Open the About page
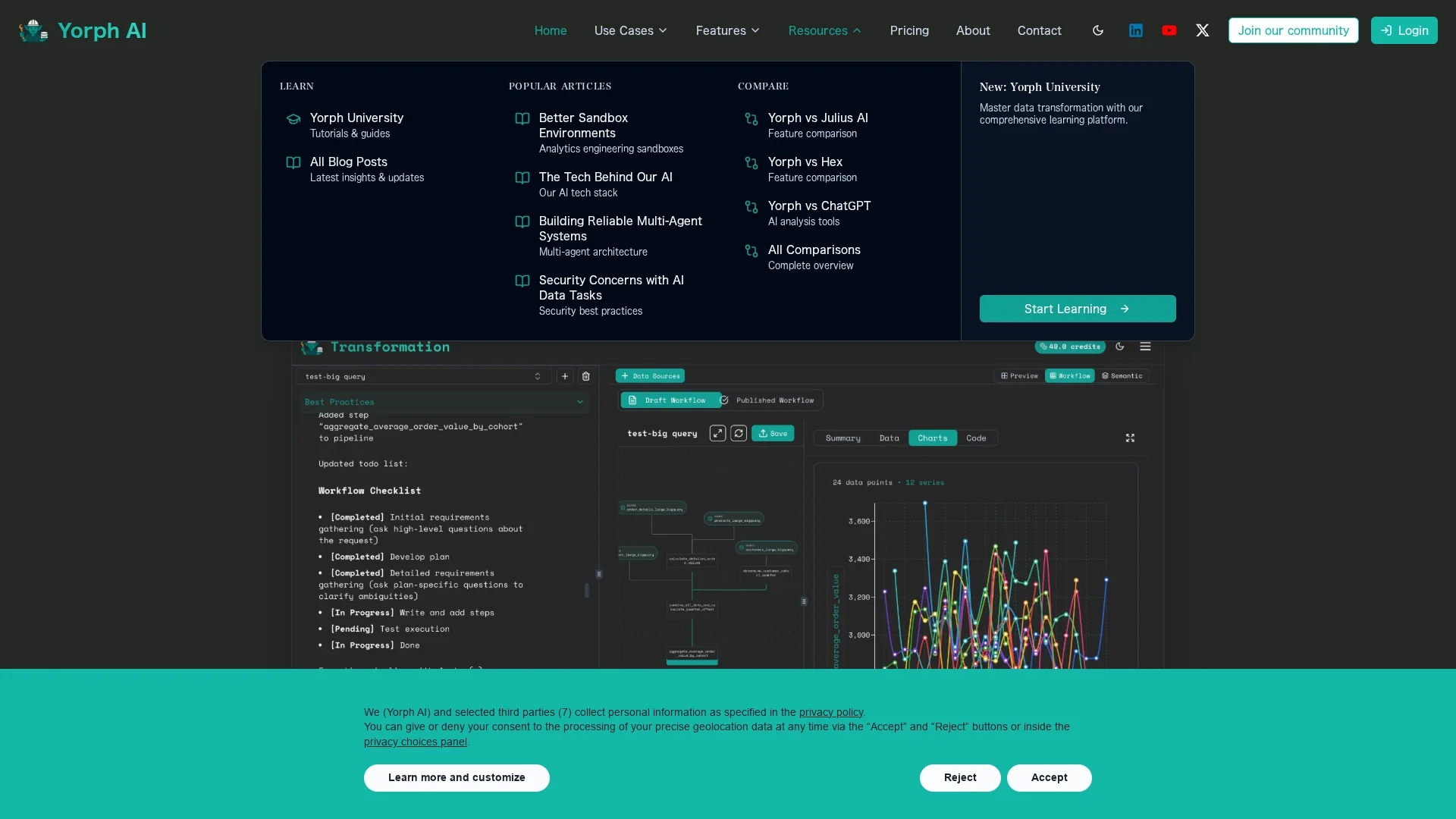The height and width of the screenshot is (819, 1456). (x=973, y=30)
